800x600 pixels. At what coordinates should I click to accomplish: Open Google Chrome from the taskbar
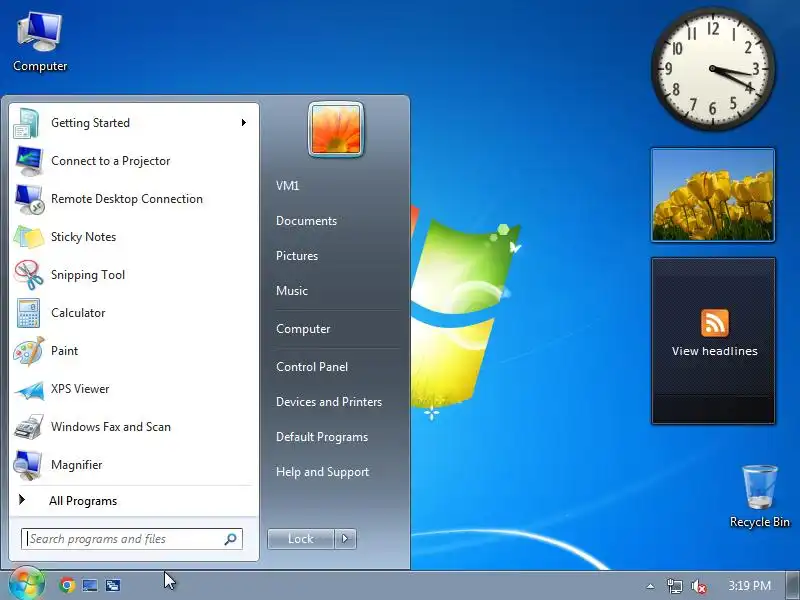tap(67, 585)
